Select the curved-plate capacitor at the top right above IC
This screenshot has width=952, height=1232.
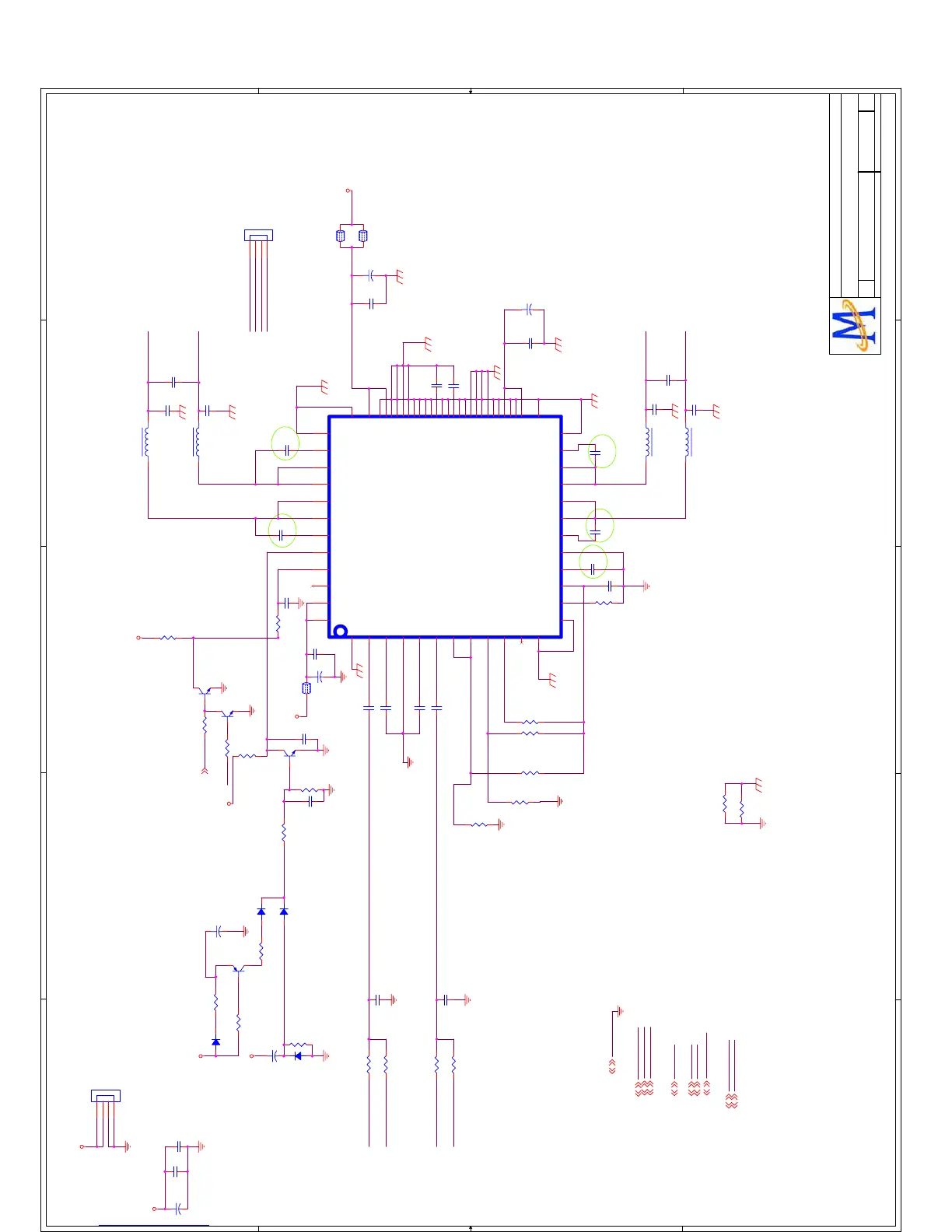tap(529, 310)
